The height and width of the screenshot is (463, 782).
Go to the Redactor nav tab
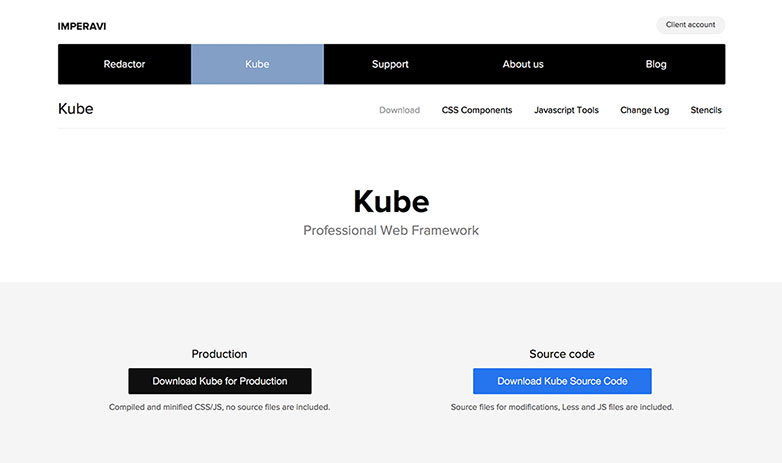tap(124, 64)
